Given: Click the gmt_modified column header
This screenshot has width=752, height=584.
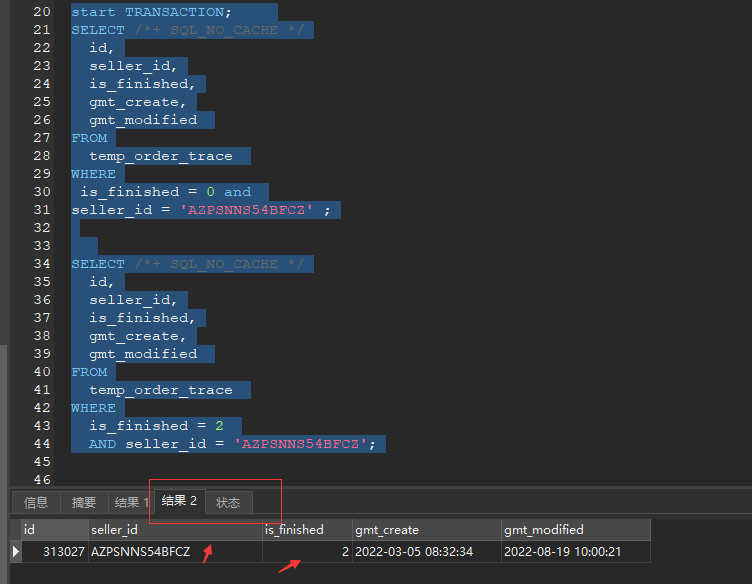Looking at the screenshot, I should tap(575, 530).
